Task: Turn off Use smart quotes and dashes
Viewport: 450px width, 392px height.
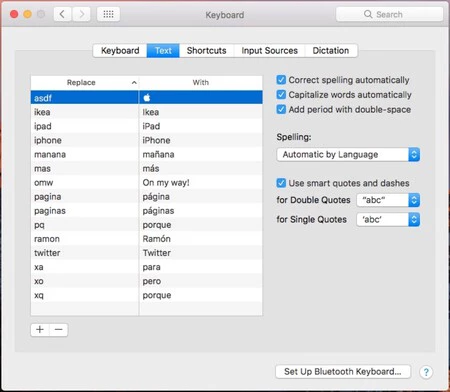Action: click(x=281, y=183)
